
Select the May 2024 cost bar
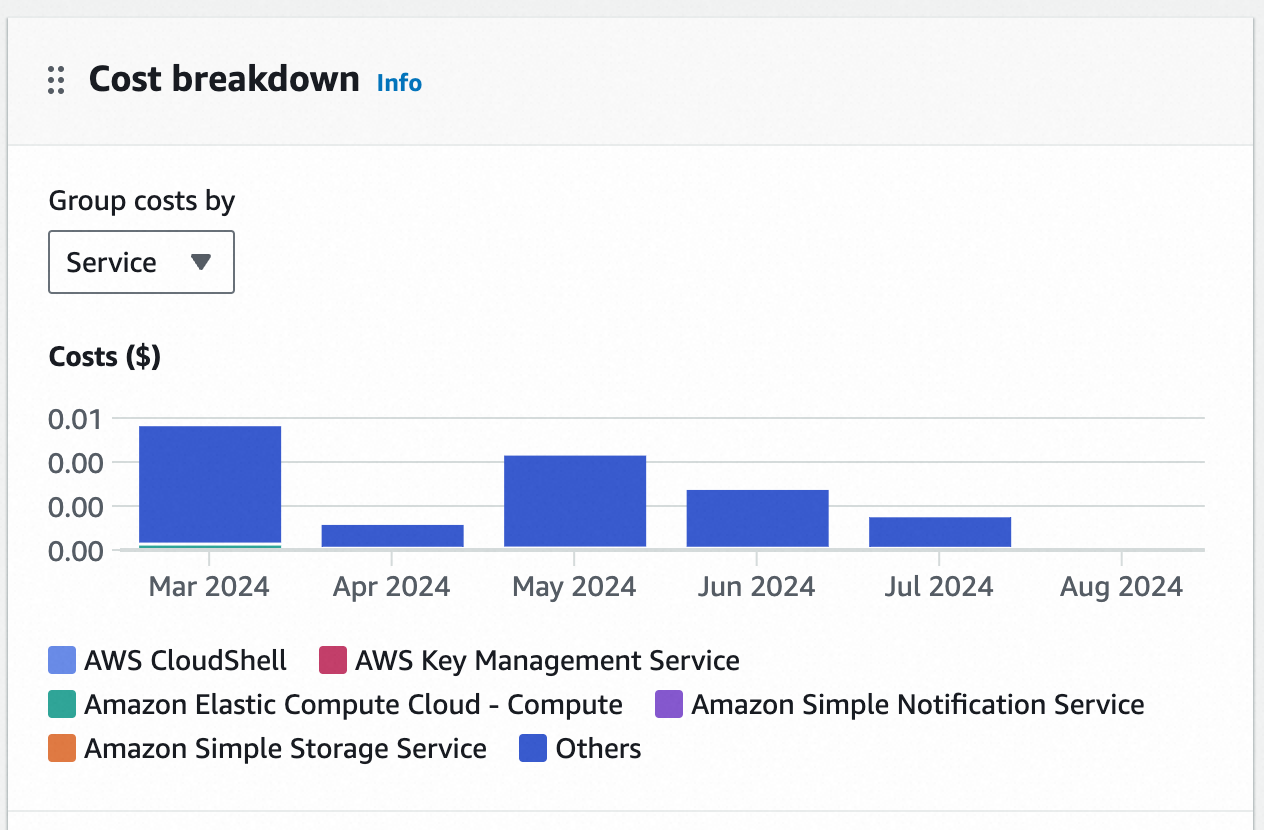(575, 501)
